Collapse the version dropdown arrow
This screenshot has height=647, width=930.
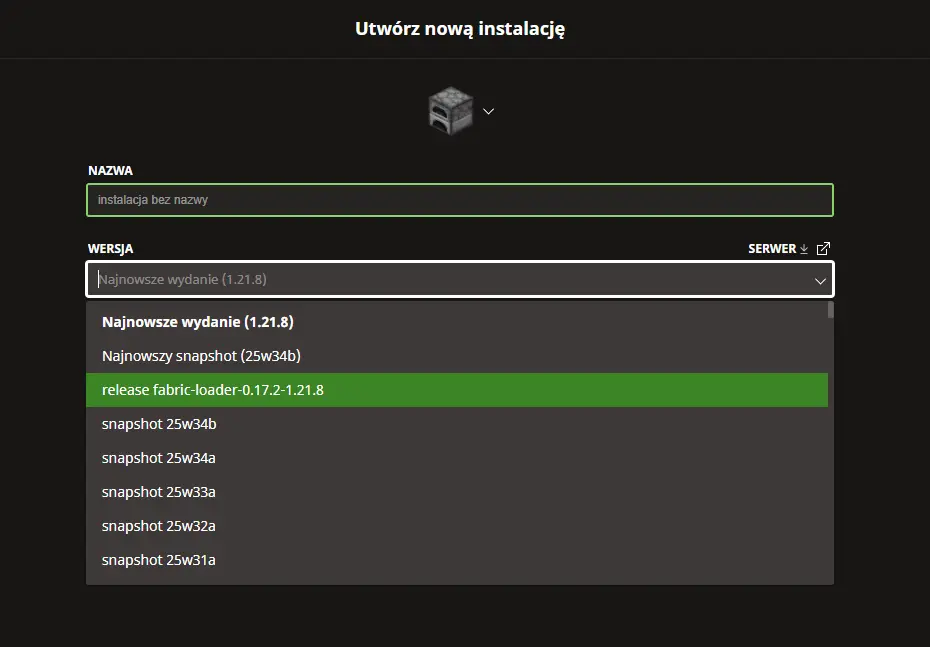[820, 281]
